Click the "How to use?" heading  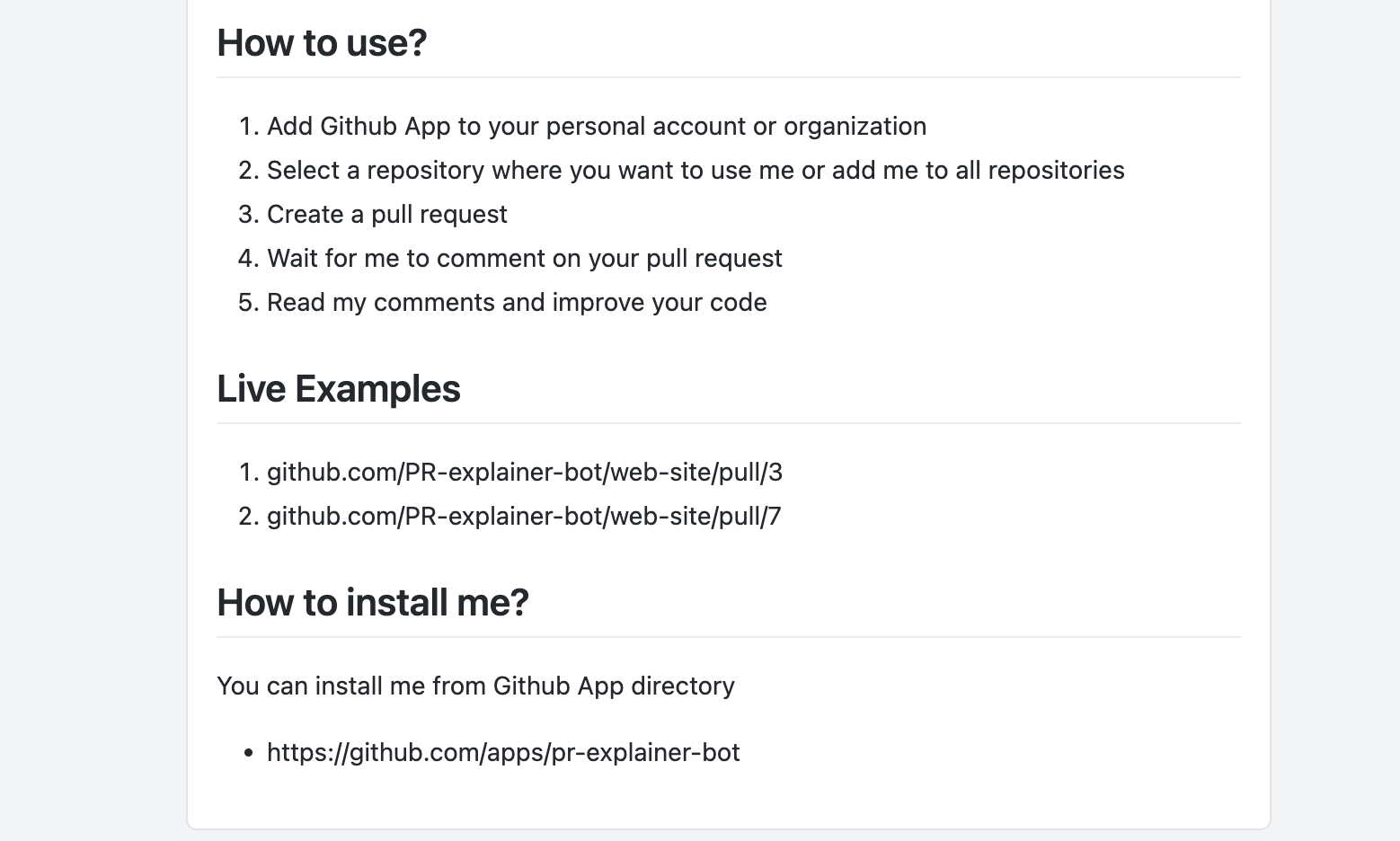coord(322,43)
